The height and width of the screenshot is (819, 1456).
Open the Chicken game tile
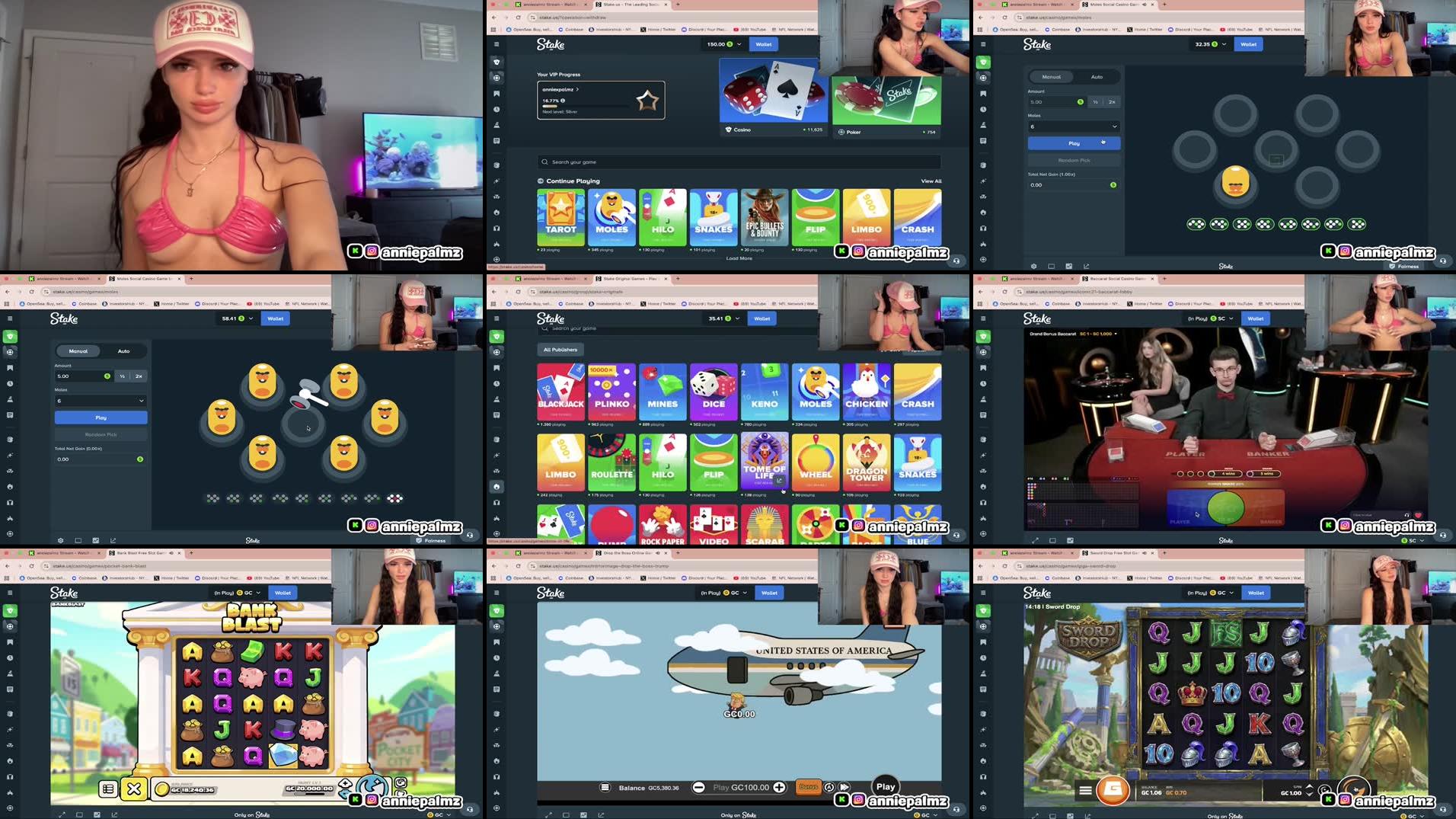point(867,392)
